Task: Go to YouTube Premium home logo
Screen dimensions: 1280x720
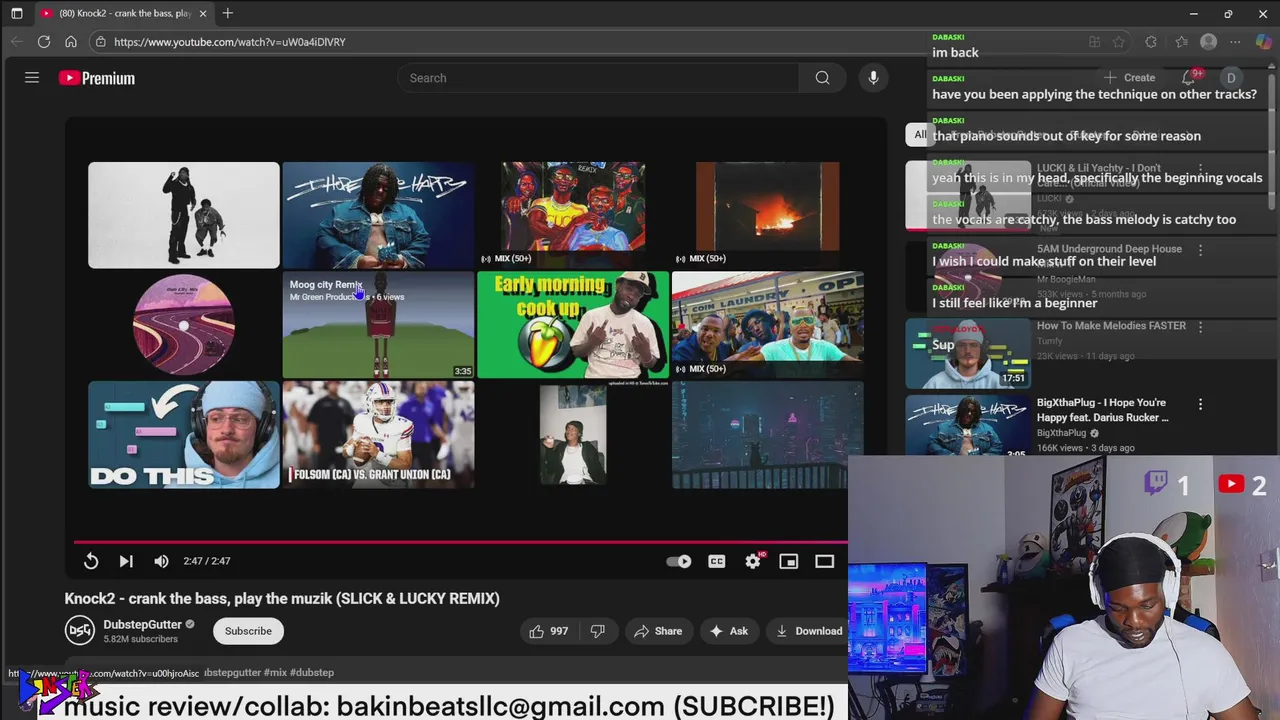Action: click(96, 78)
